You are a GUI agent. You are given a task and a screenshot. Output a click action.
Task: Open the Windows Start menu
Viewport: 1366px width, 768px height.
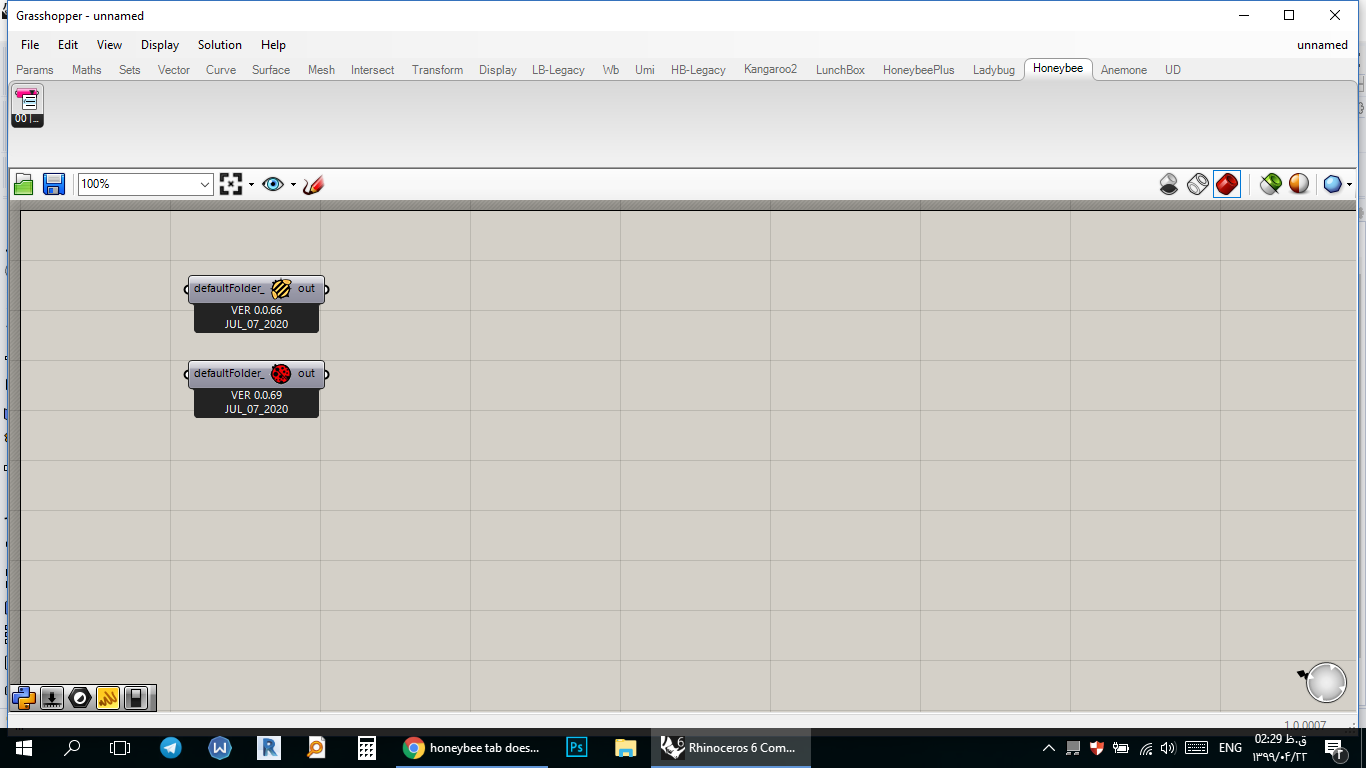(x=24, y=747)
